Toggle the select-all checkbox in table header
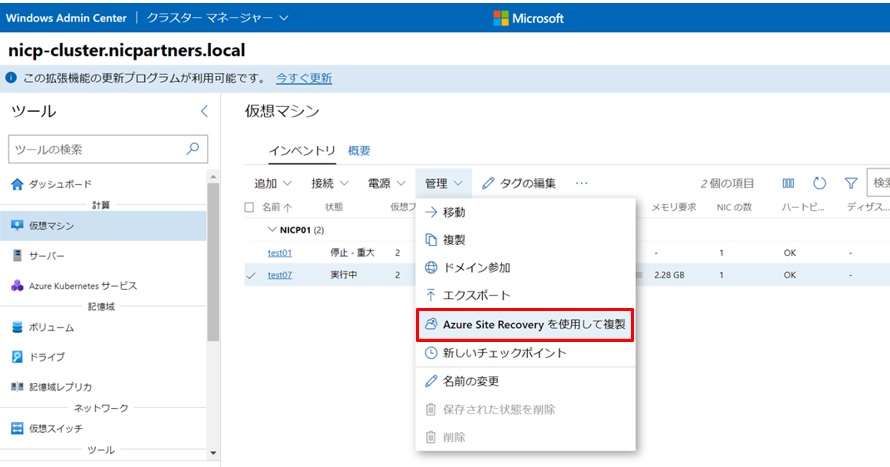Screen dimensions: 890x467 point(249,207)
